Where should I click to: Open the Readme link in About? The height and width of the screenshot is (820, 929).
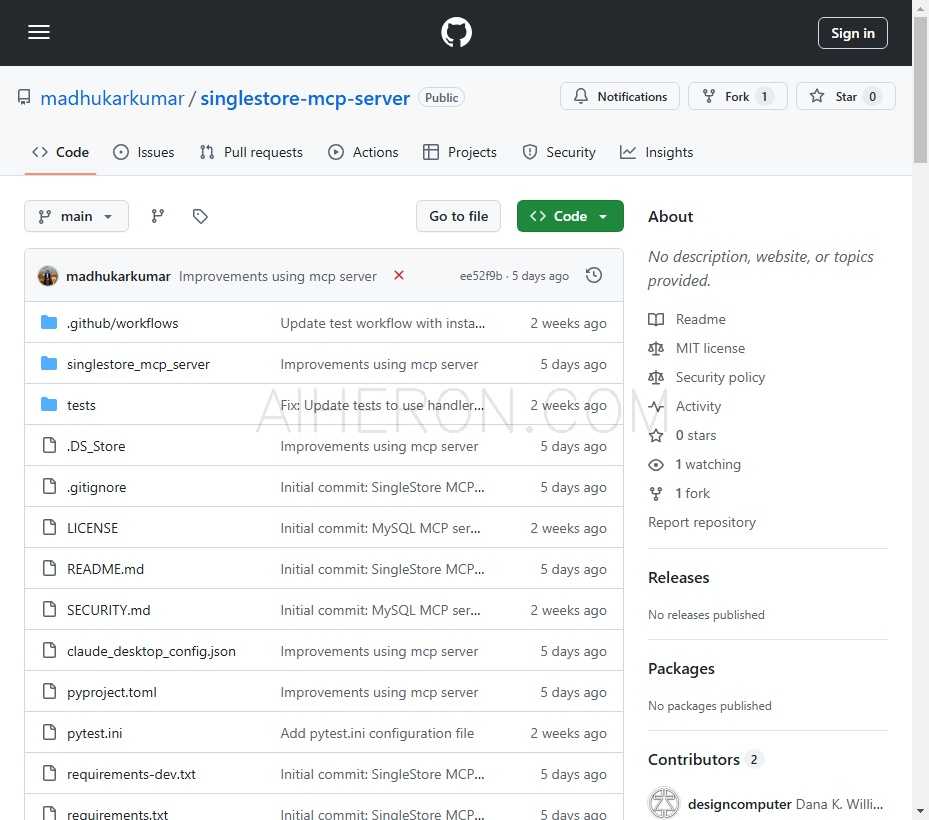coord(687,319)
